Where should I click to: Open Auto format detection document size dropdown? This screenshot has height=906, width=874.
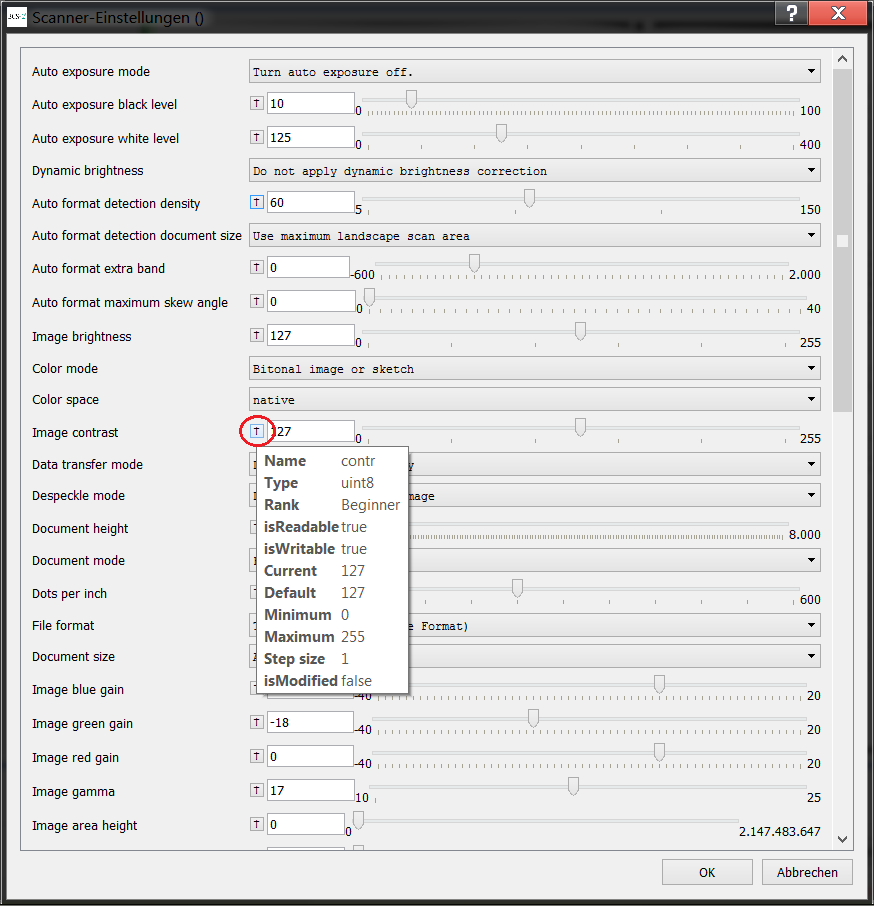point(534,236)
